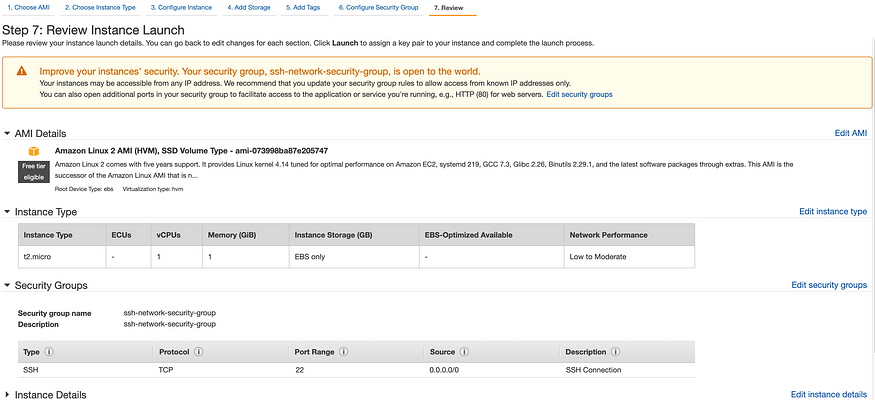Switch to 2. Choose Instance Type step
The image size is (875, 400).
coord(100,7)
